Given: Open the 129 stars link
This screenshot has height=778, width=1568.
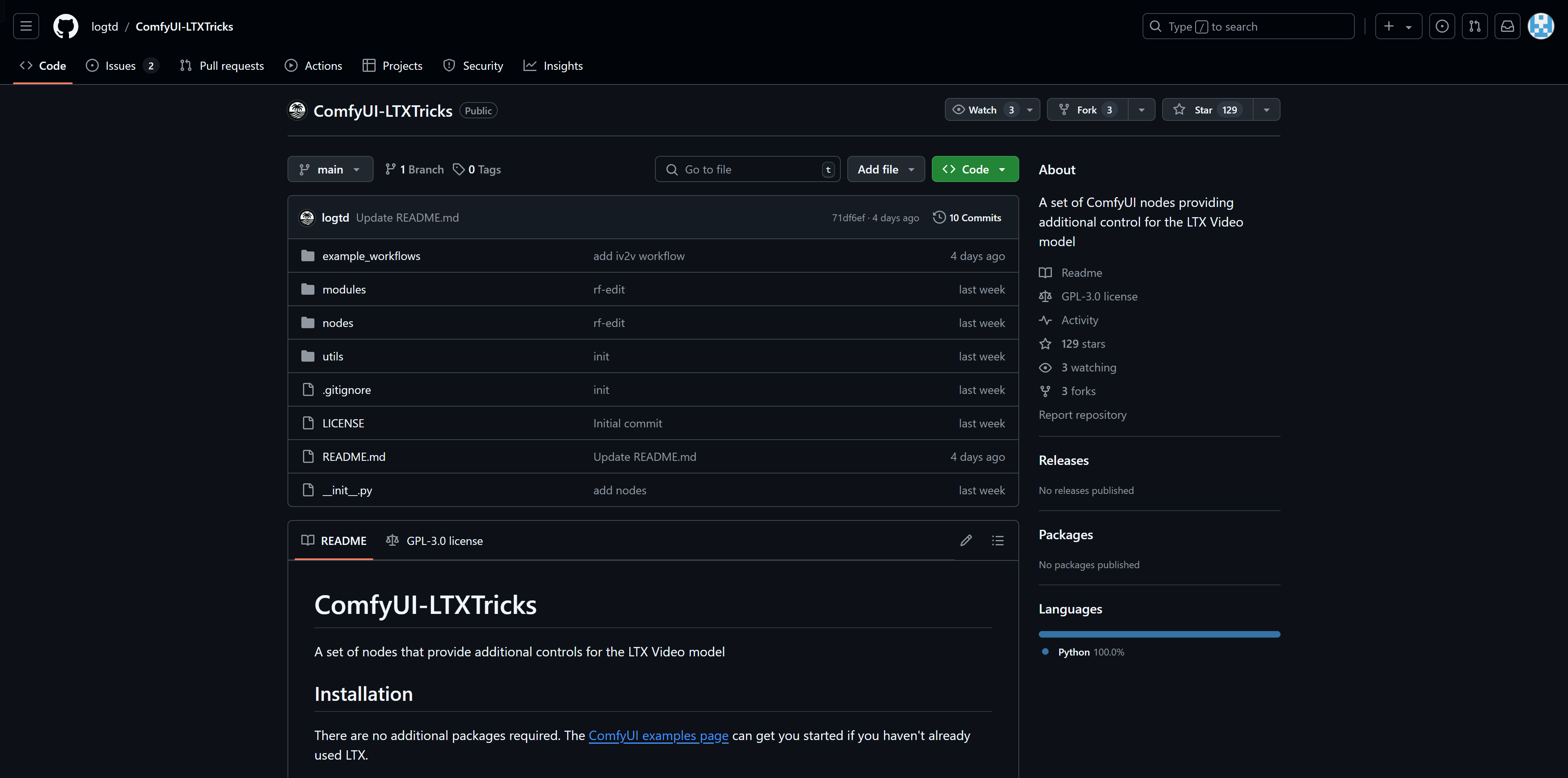Looking at the screenshot, I should (1083, 344).
